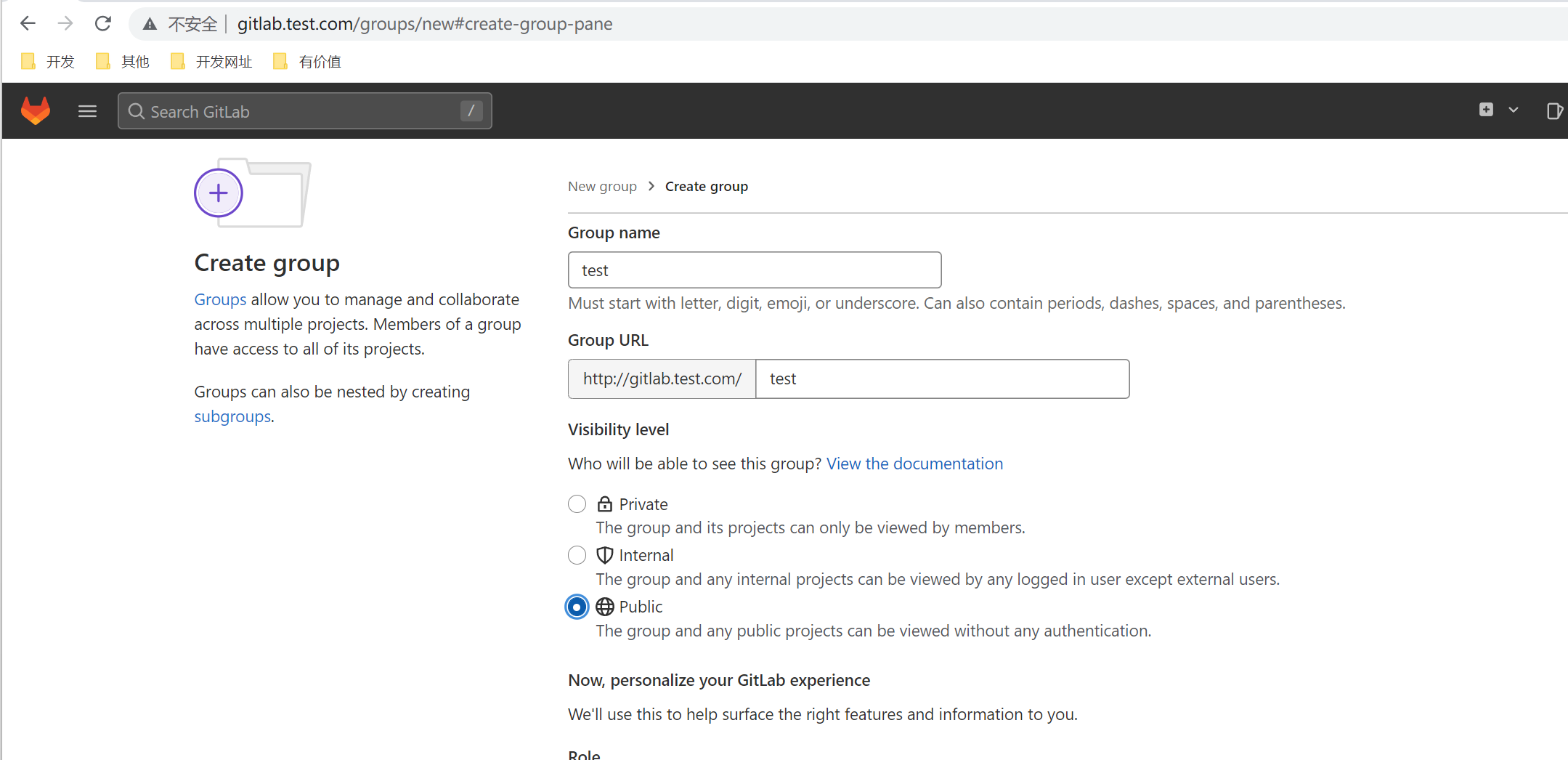Click the slash shortcut badge in search

[471, 110]
